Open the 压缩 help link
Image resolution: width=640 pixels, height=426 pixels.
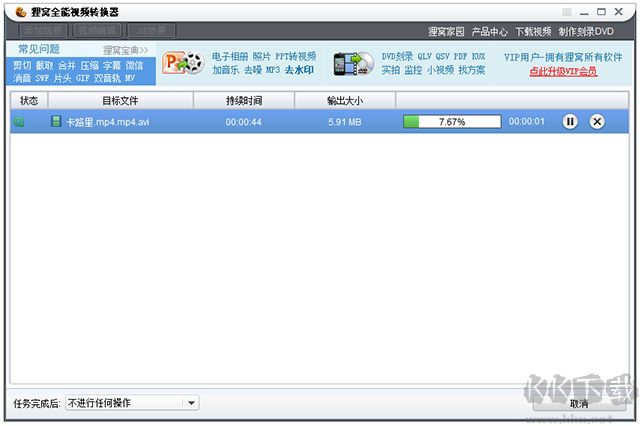pyautogui.click(x=89, y=66)
